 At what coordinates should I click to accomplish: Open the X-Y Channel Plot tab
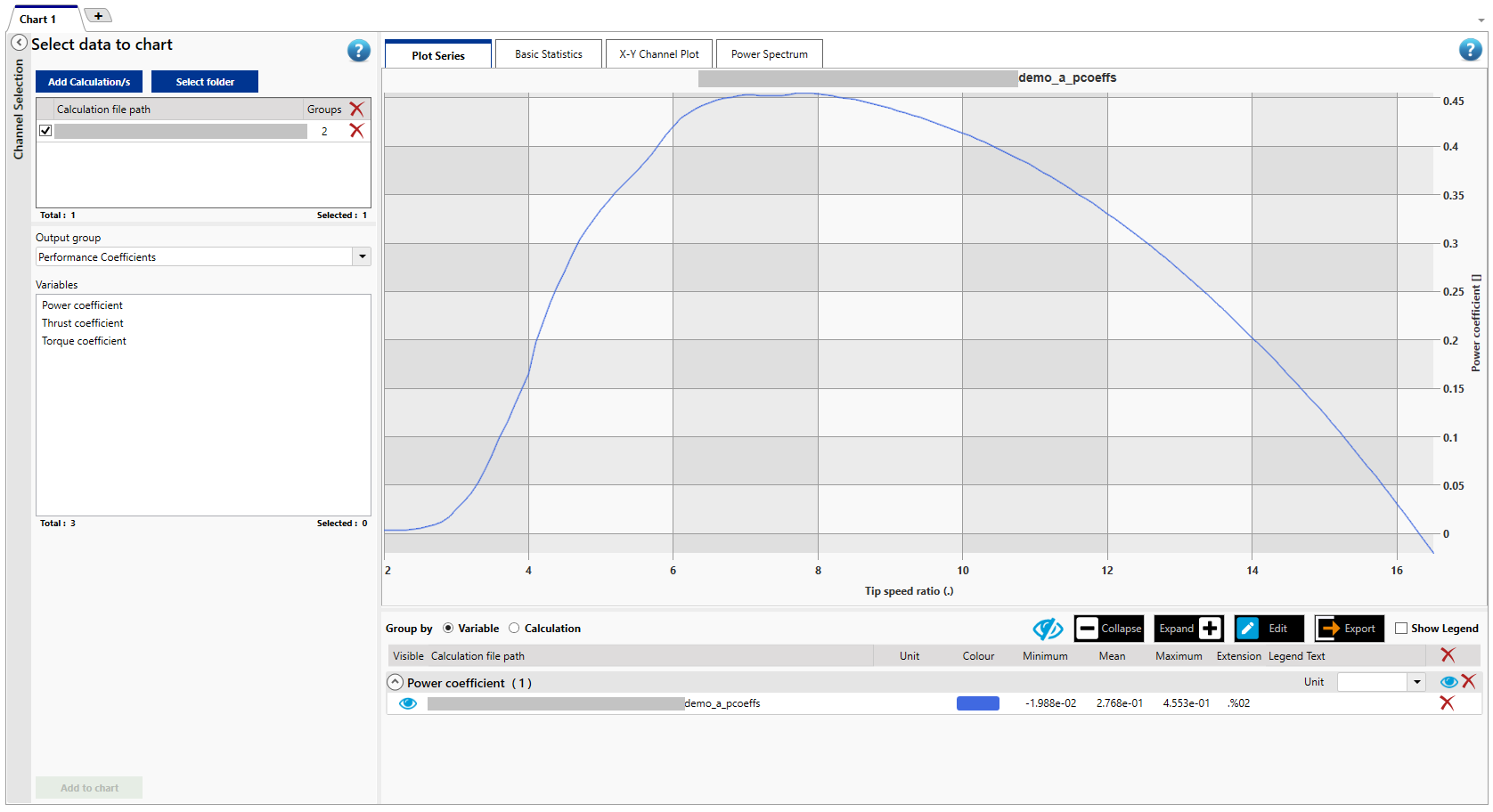pyautogui.click(x=659, y=54)
